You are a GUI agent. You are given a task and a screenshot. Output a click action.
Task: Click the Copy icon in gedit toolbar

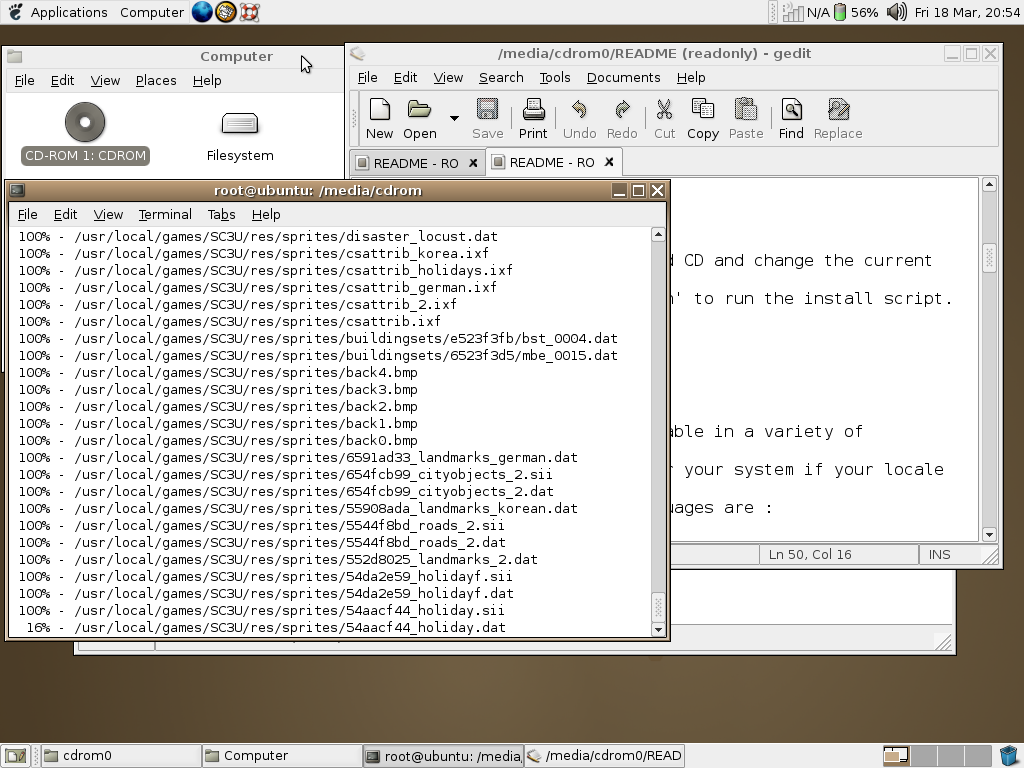pyautogui.click(x=702, y=118)
